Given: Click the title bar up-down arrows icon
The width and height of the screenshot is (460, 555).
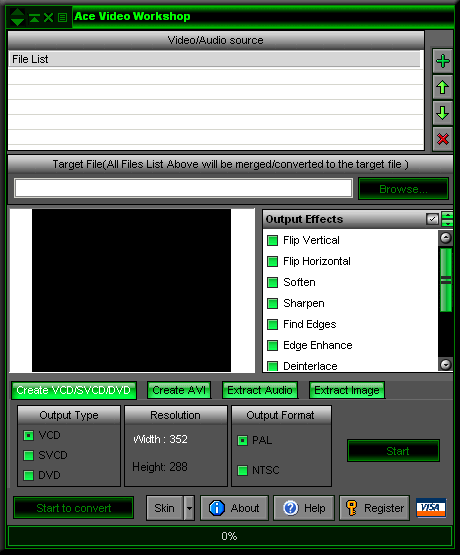Looking at the screenshot, I should 17,17.
